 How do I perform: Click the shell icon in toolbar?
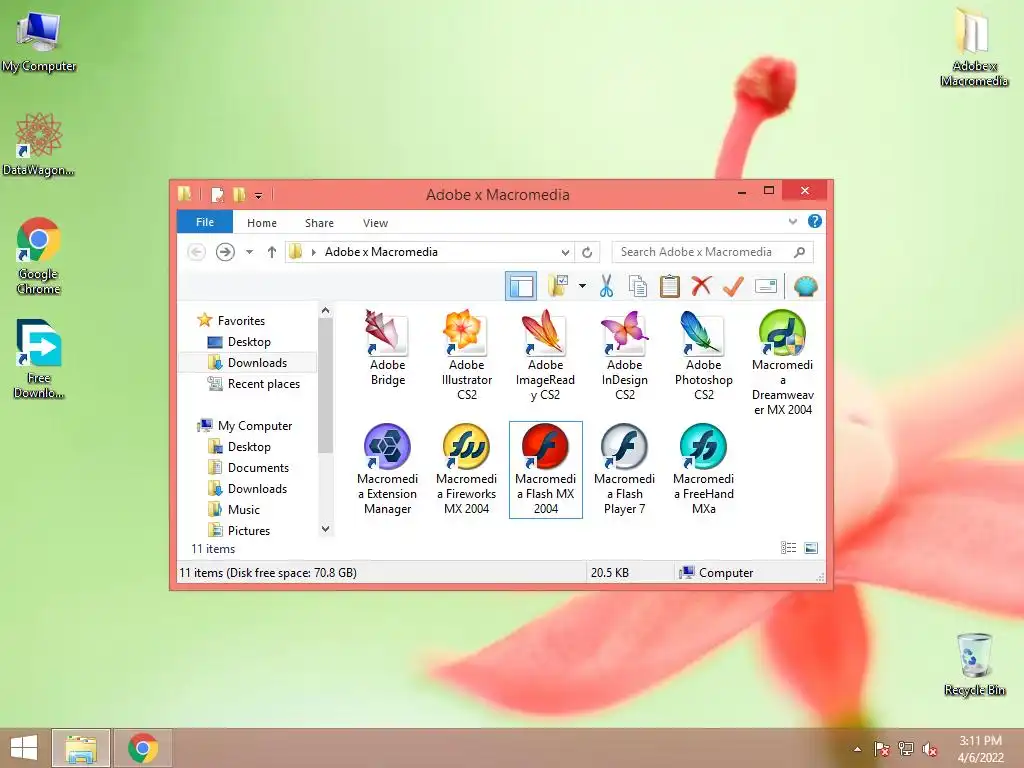tap(805, 286)
